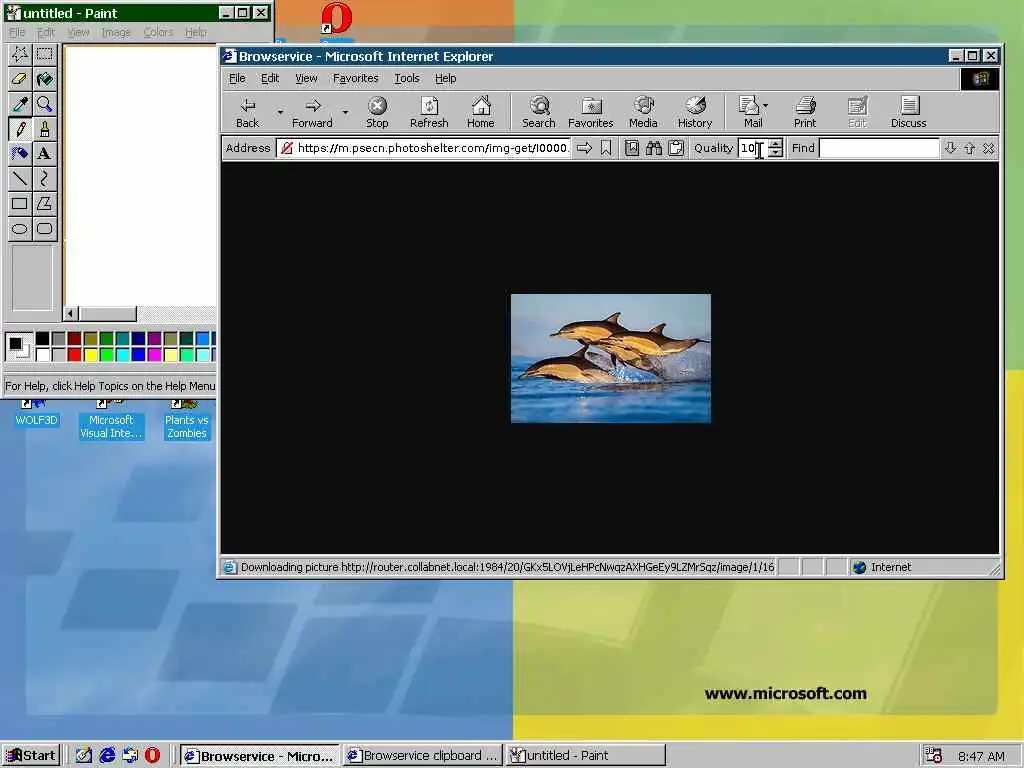The width and height of the screenshot is (1024, 768).
Task: Open the Search pane in Internet Explorer
Action: coord(539,112)
